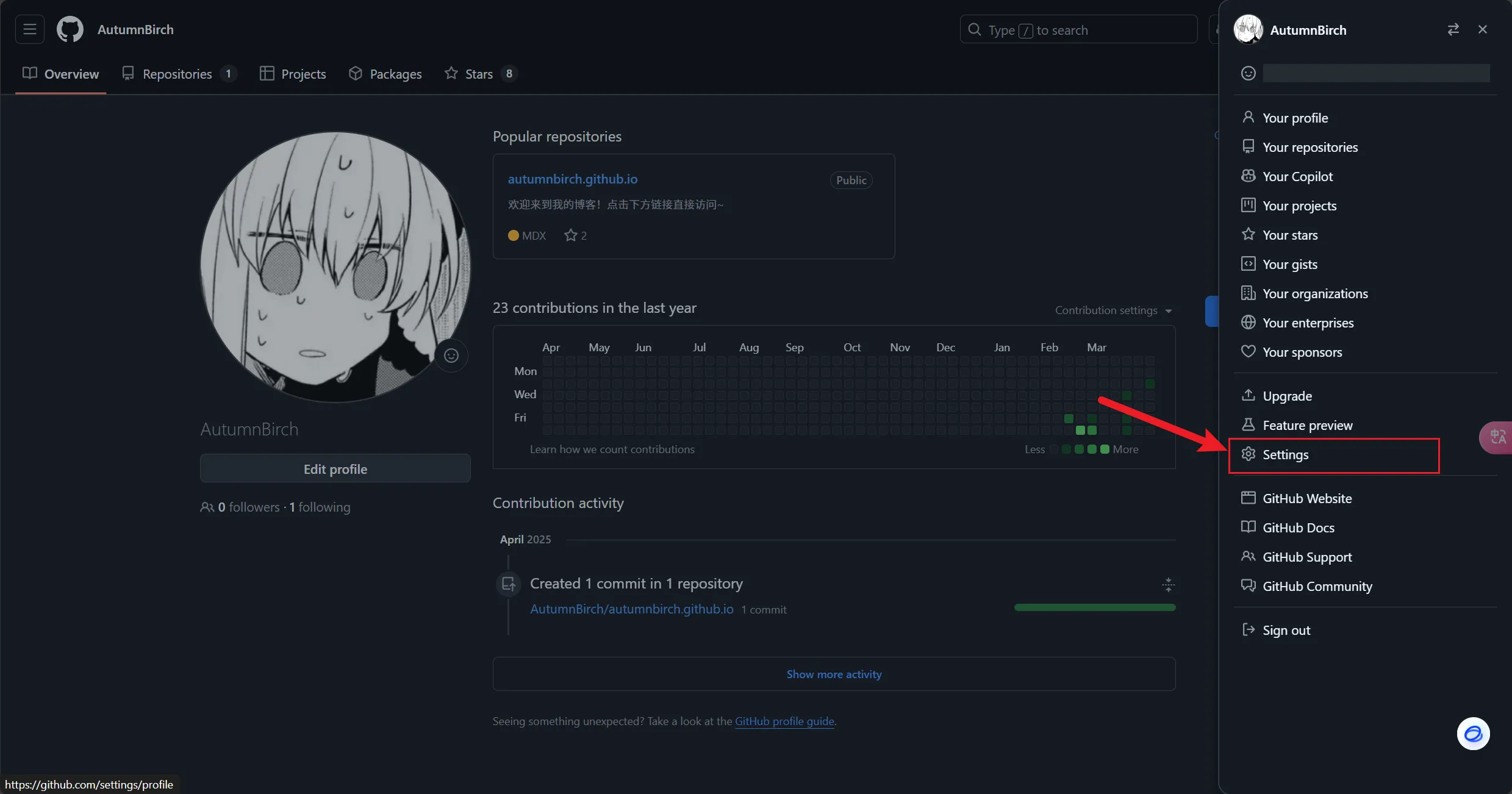
Task: Click the April 2025 activity heading
Action: (x=525, y=540)
